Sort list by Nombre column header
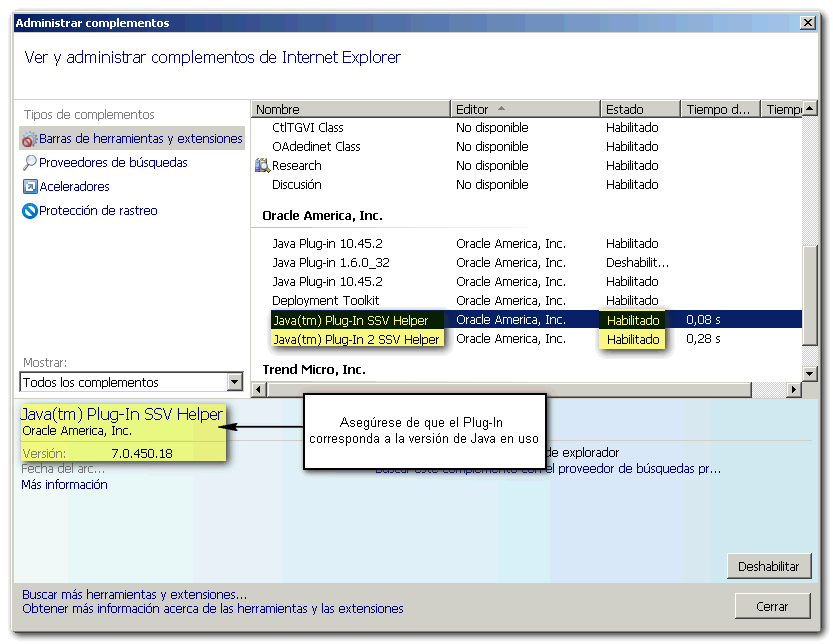Screen dimensions: 833x644 click(x=350, y=109)
